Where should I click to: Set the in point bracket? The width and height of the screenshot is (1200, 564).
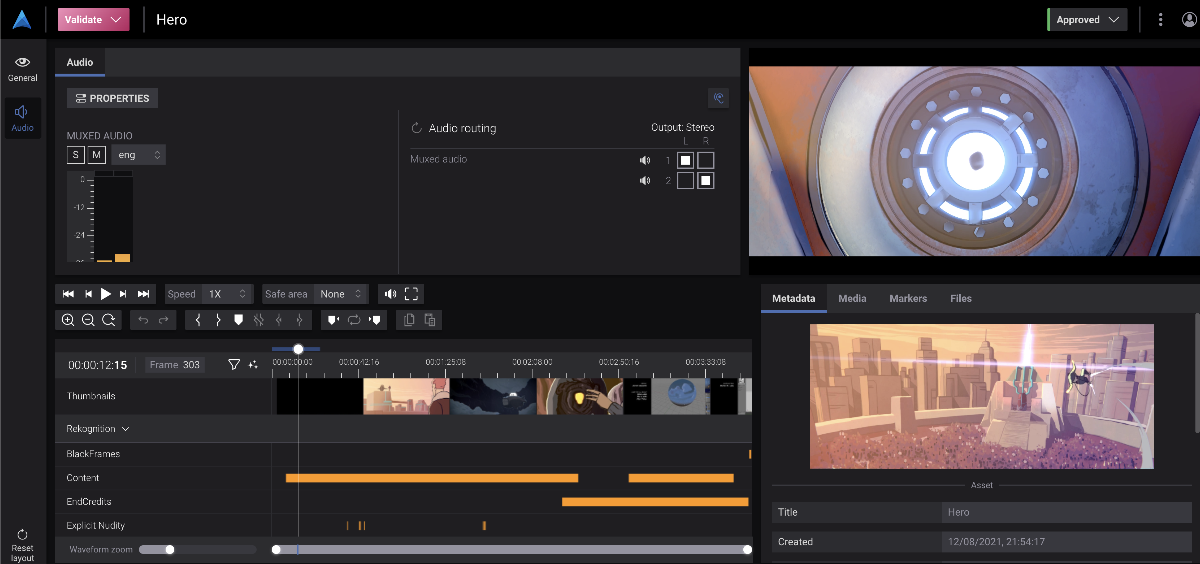click(x=198, y=320)
